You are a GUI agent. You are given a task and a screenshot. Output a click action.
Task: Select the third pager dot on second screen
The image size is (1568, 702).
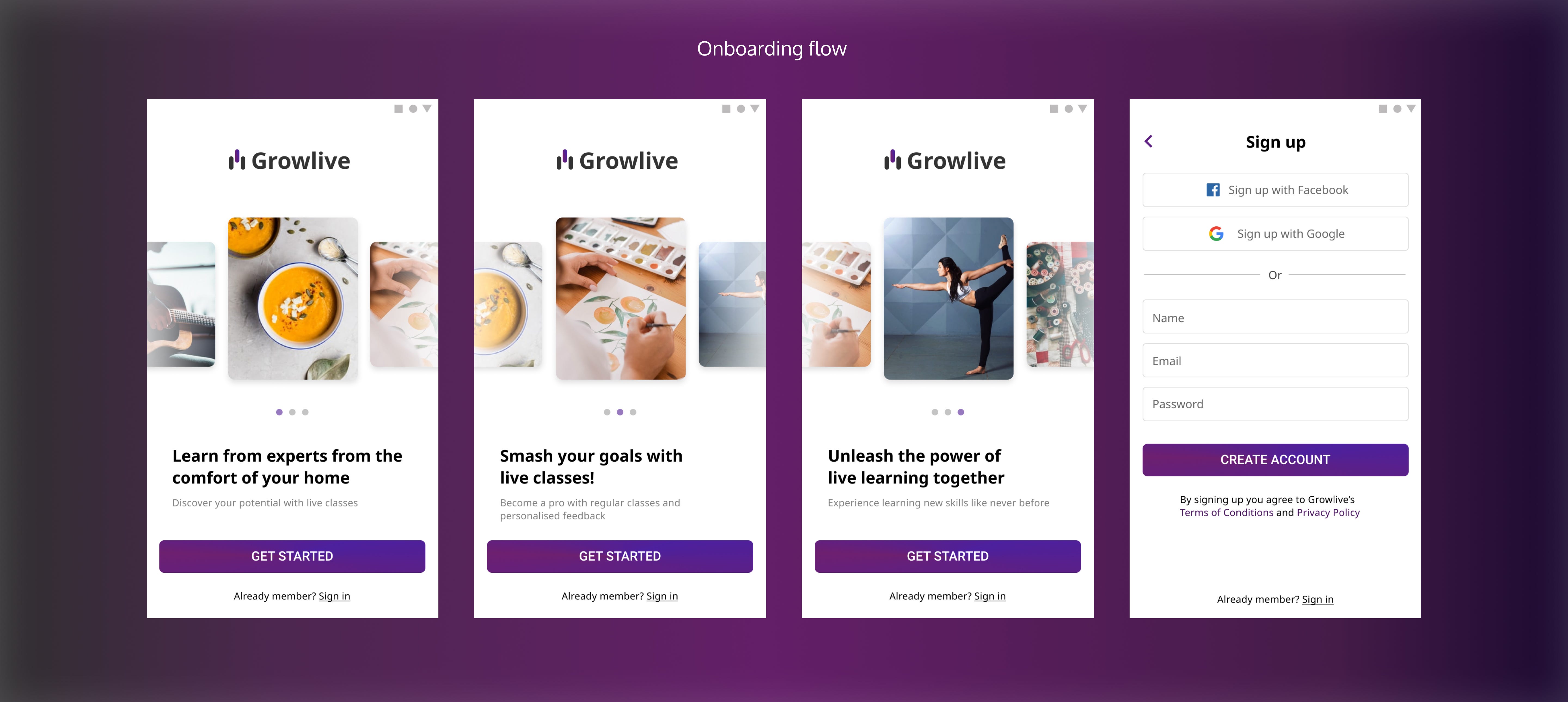coord(633,412)
